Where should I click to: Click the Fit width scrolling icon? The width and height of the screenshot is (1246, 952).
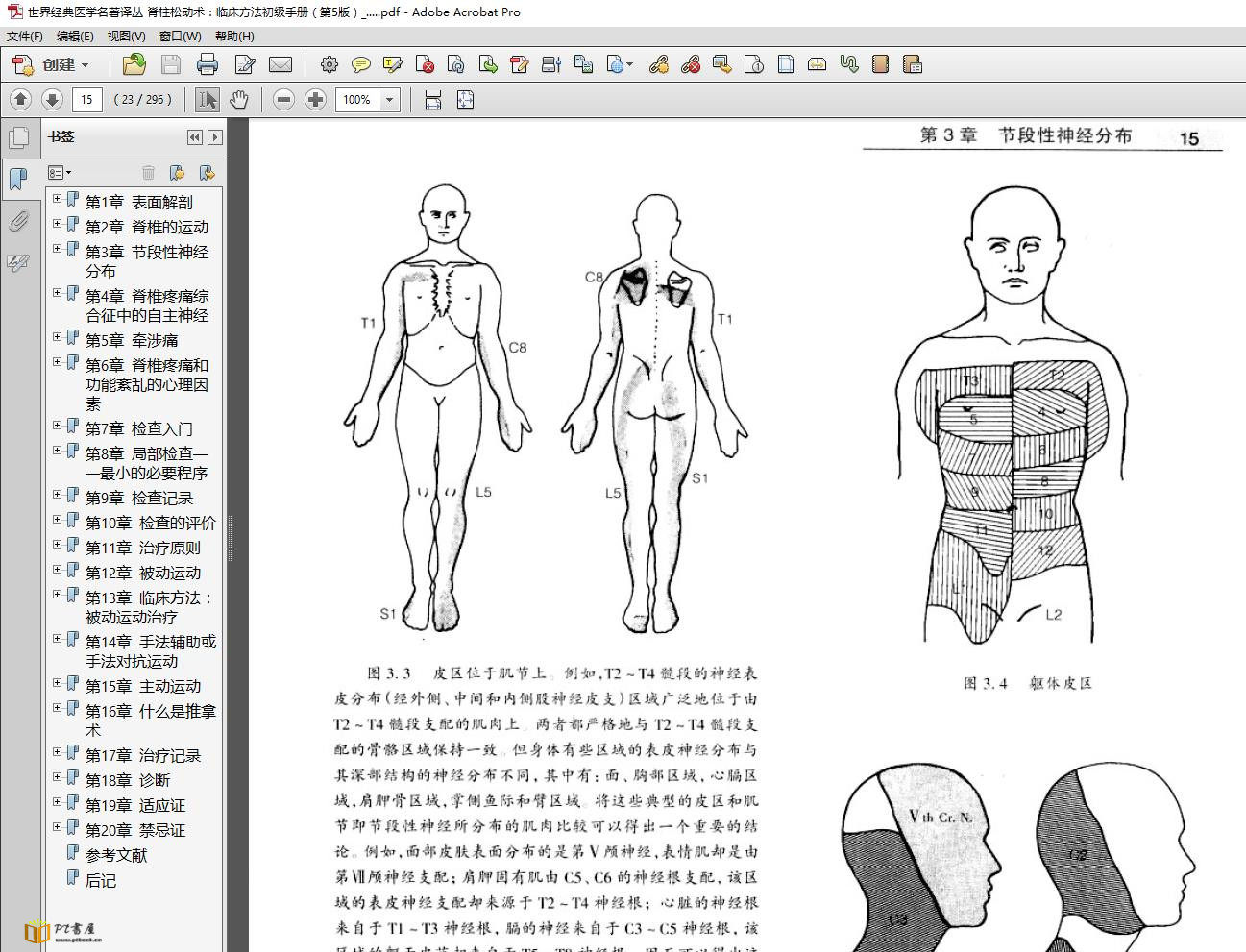point(433,100)
